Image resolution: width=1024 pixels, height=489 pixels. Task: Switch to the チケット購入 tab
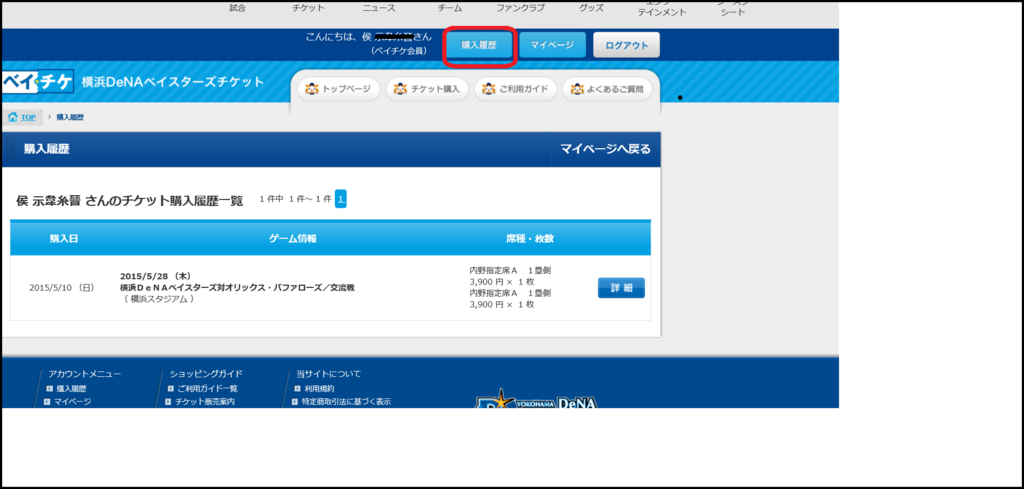[427, 89]
